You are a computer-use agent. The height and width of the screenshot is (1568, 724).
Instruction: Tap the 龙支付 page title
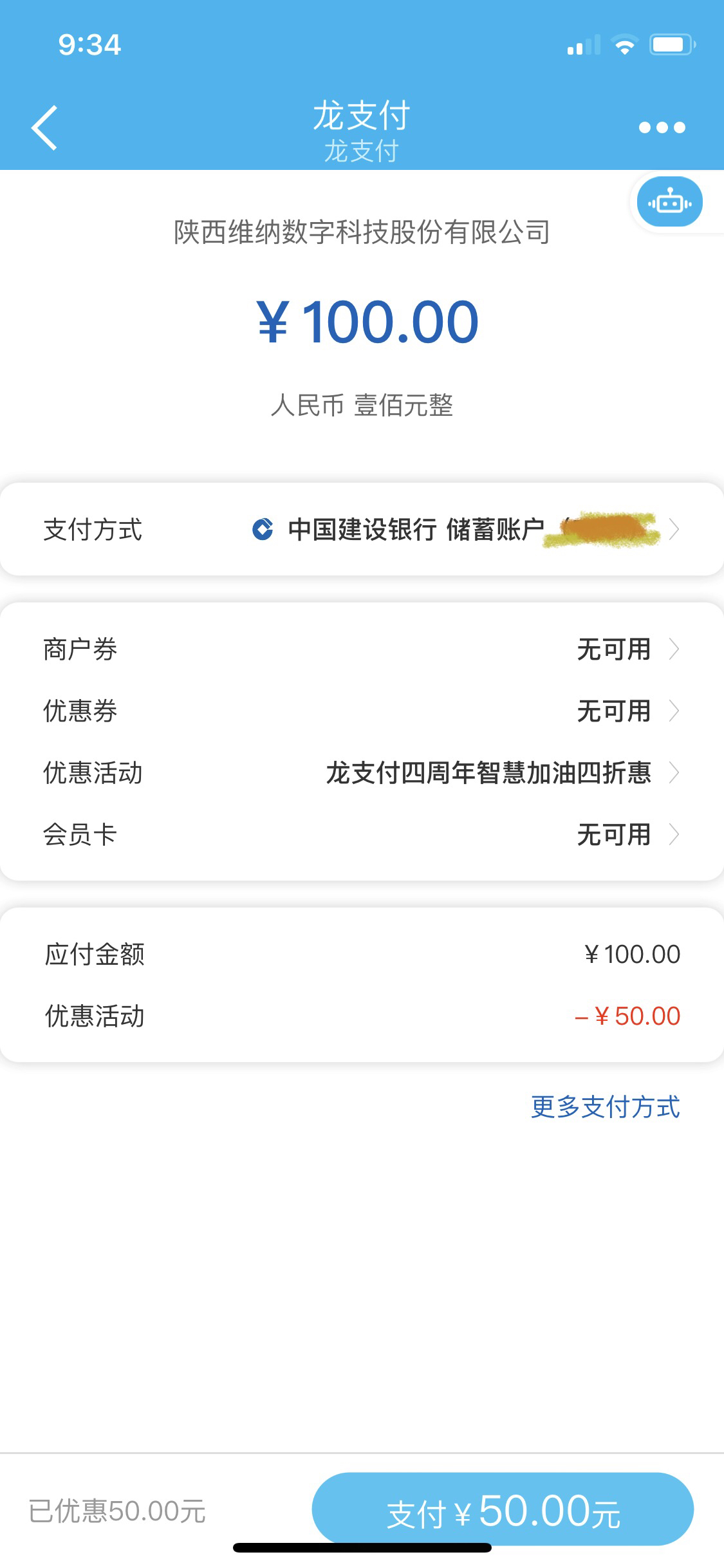tap(362, 116)
